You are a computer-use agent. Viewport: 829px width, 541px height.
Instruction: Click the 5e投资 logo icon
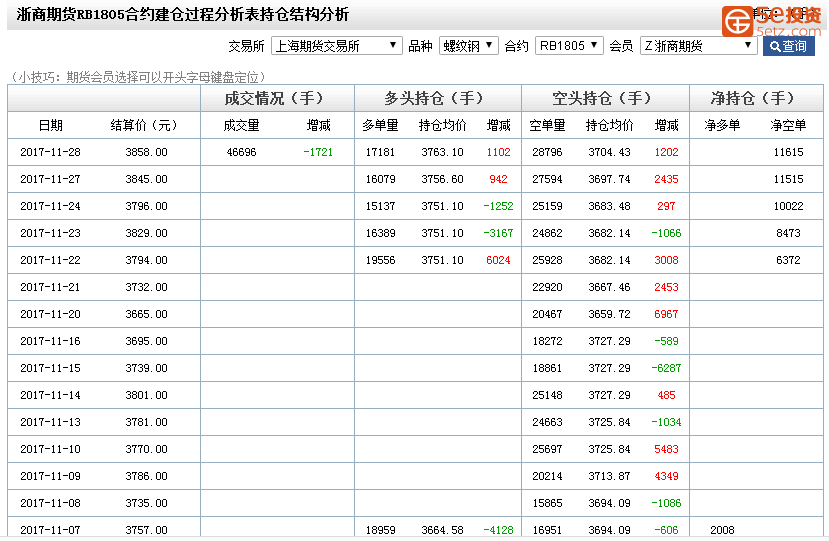[737, 22]
